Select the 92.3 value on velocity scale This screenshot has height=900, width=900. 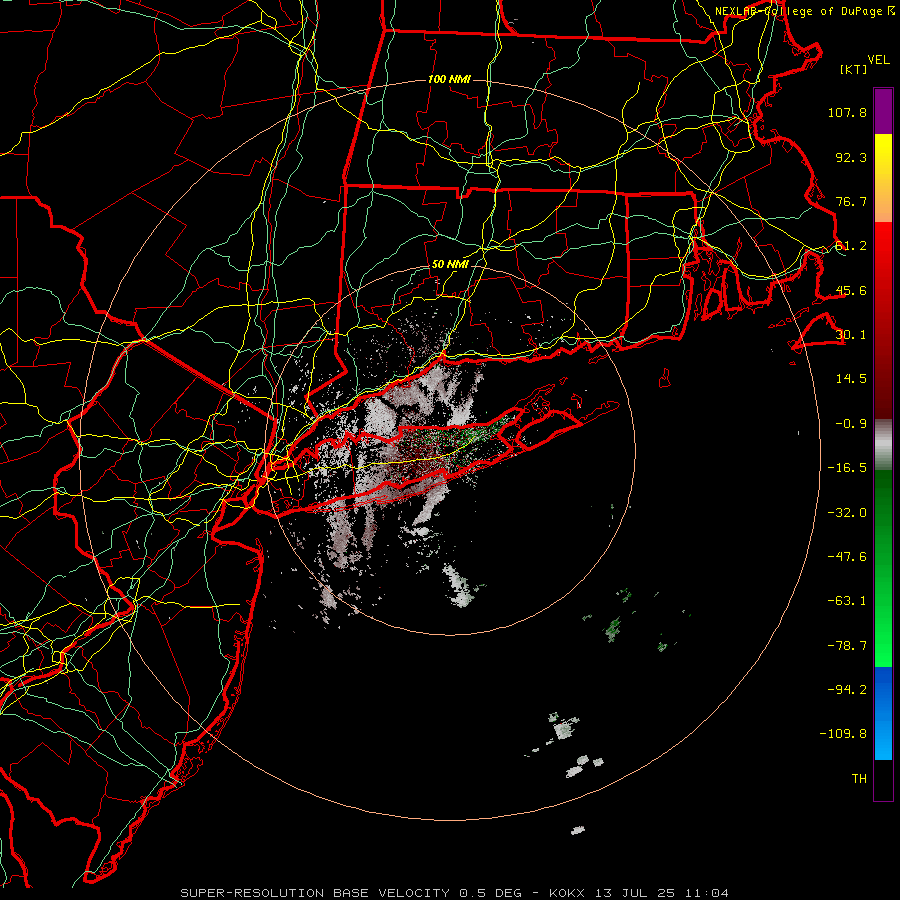pos(851,157)
